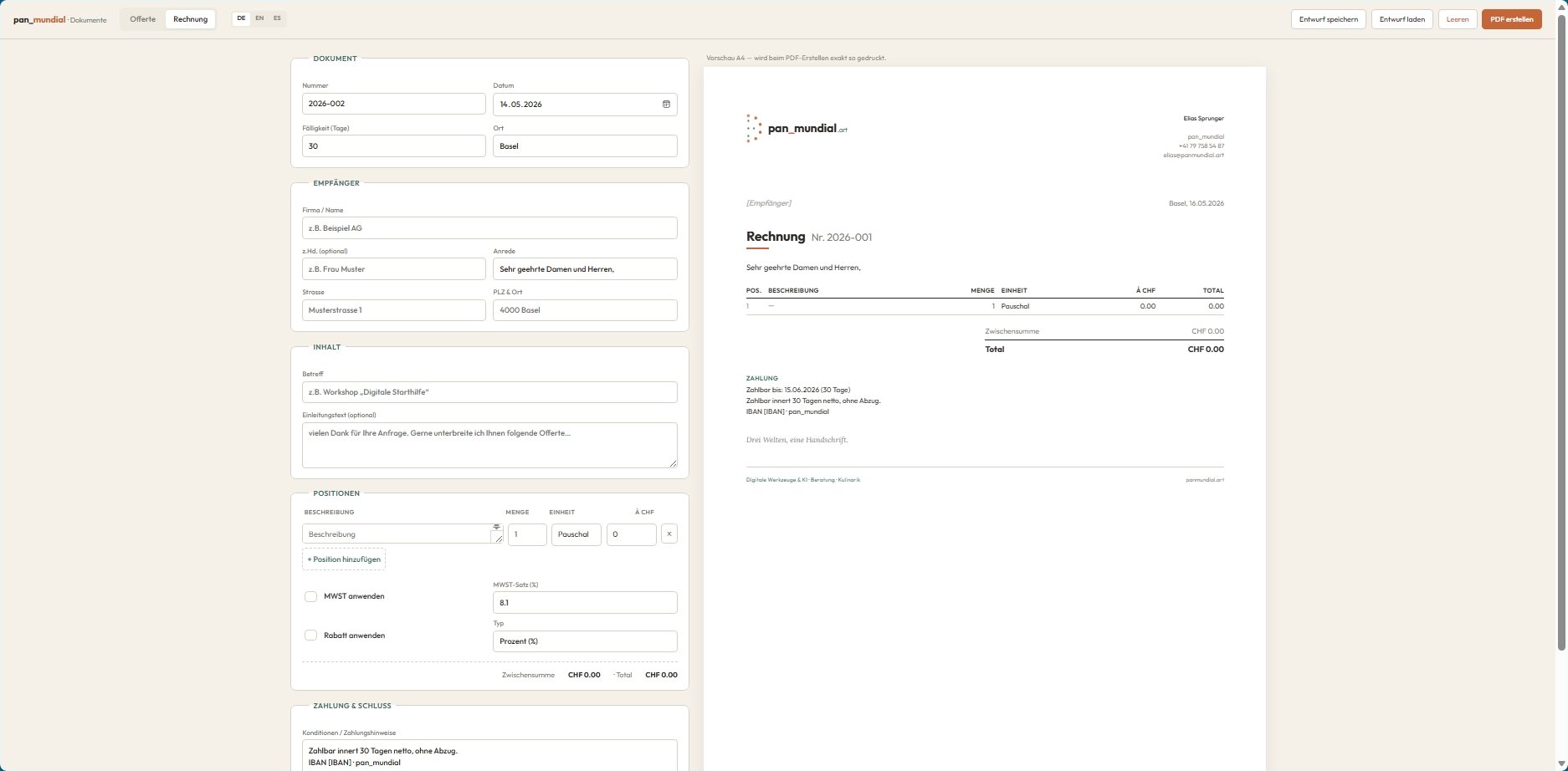Click PDF erstellen
Viewport: 1568px width, 771px height.
point(1511,19)
